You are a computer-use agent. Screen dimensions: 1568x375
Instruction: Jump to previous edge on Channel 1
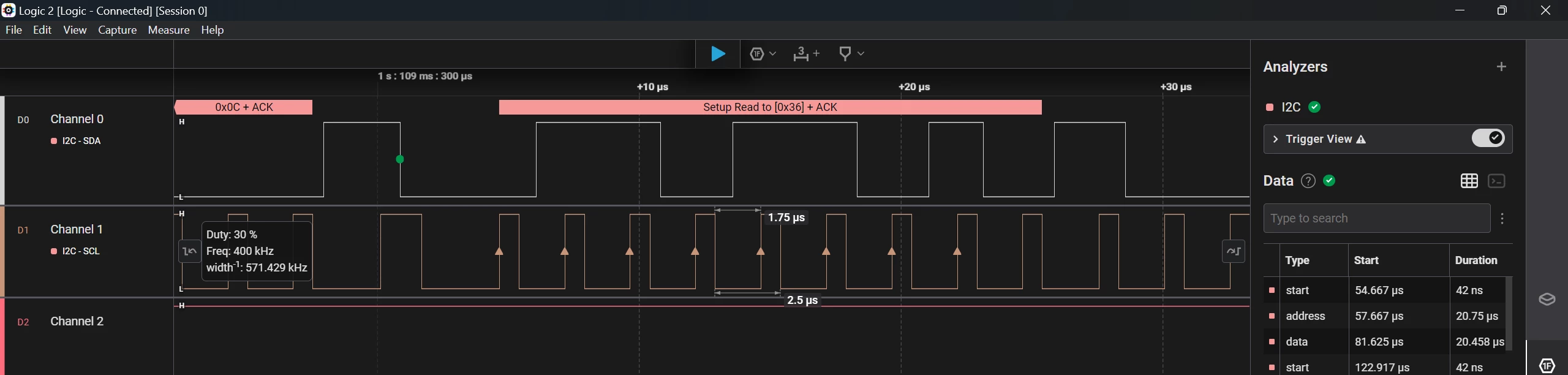[190, 251]
